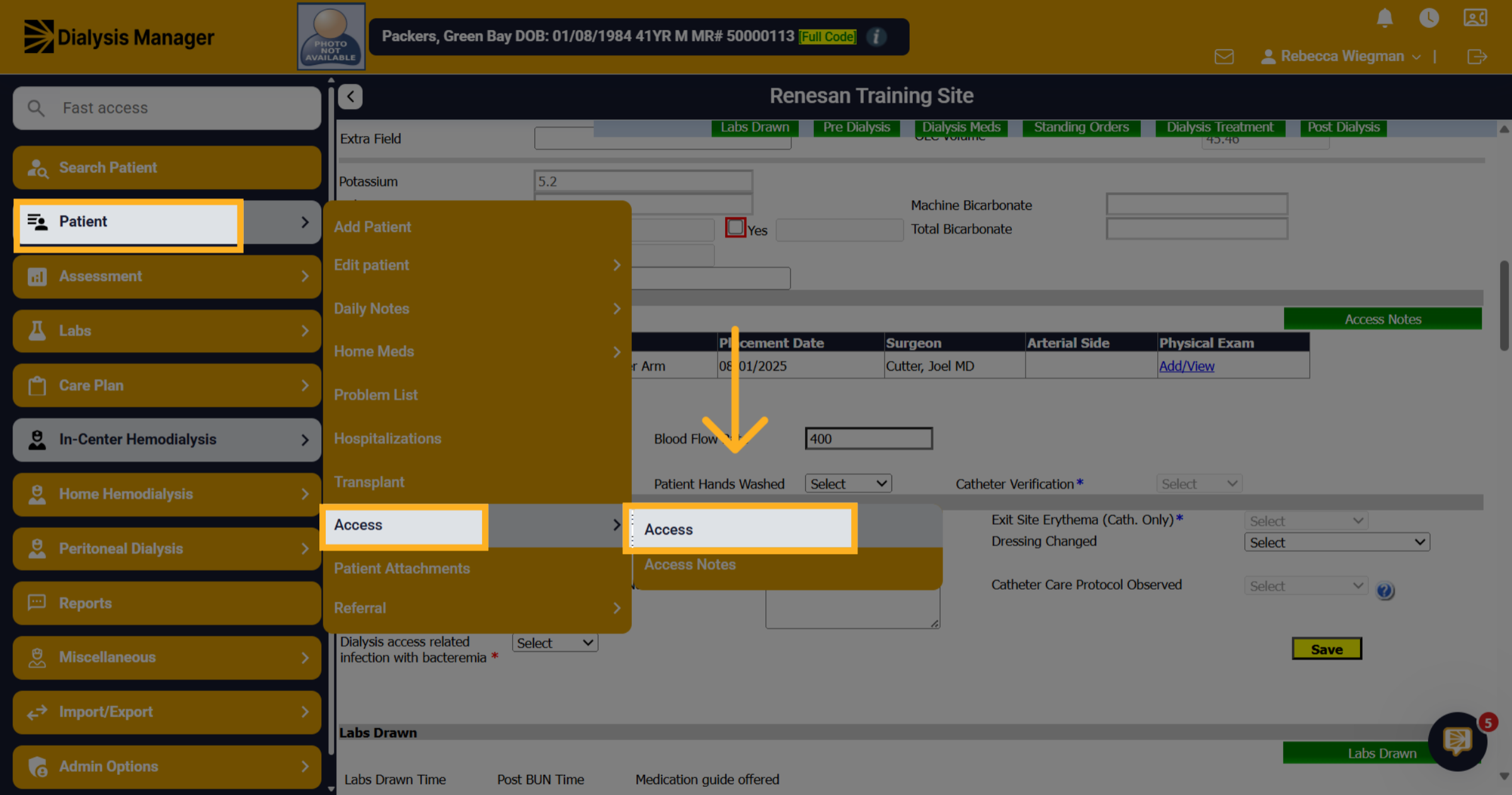This screenshot has width=1512, height=795.
Task: Expand the In-Center Hemodialysis chevron
Action: tap(305, 440)
